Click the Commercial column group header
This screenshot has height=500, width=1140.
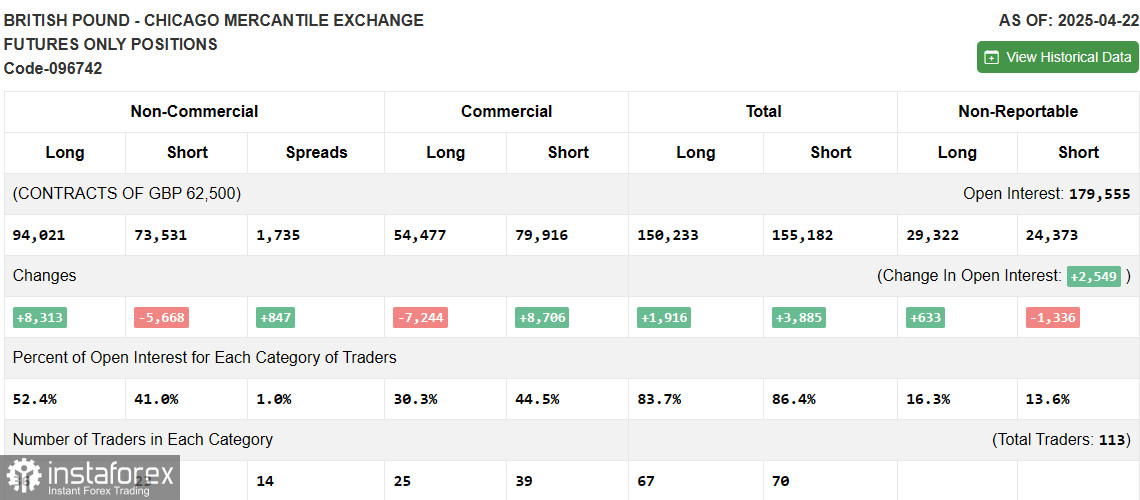click(x=506, y=112)
